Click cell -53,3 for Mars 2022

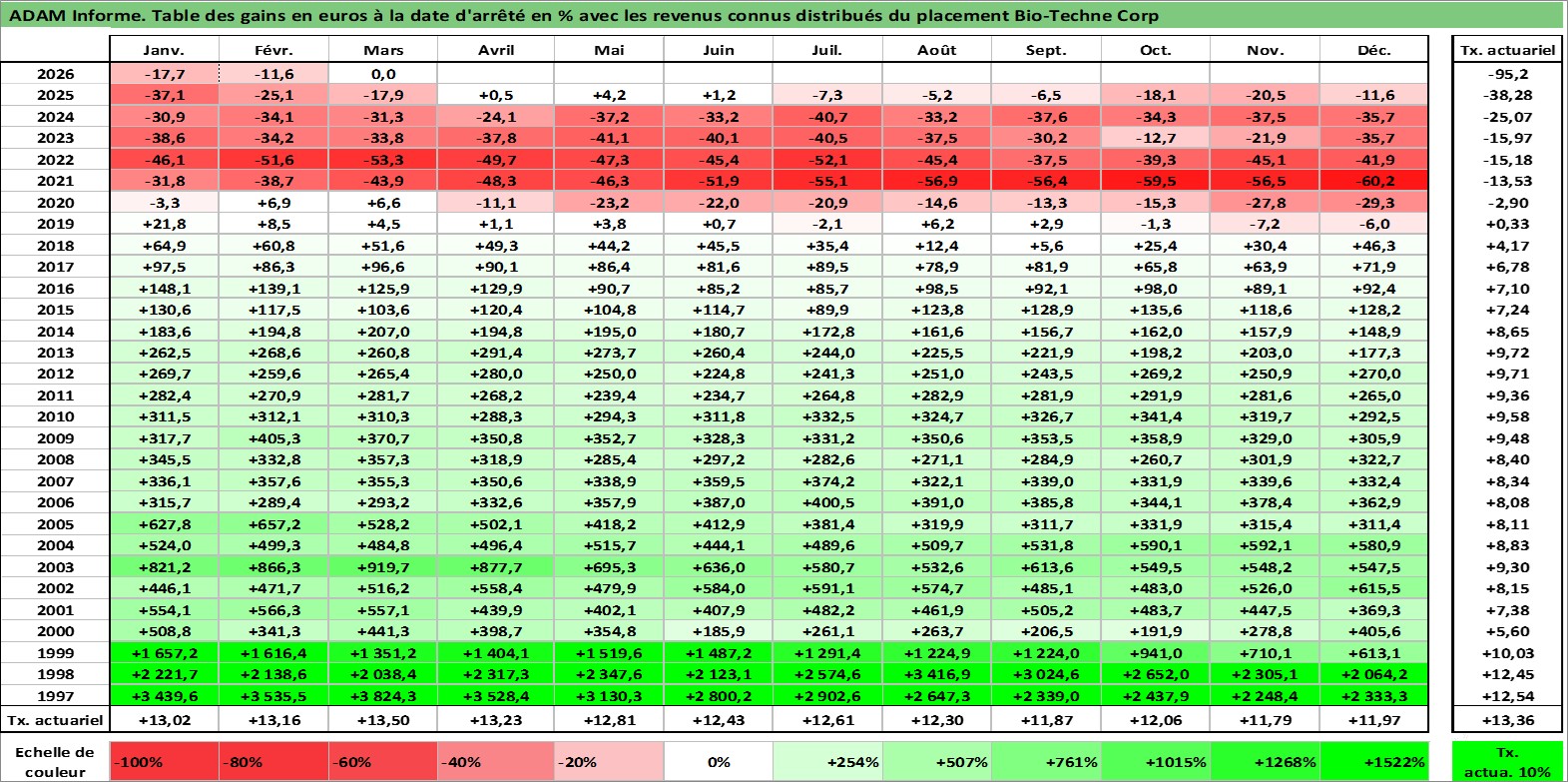tap(383, 160)
